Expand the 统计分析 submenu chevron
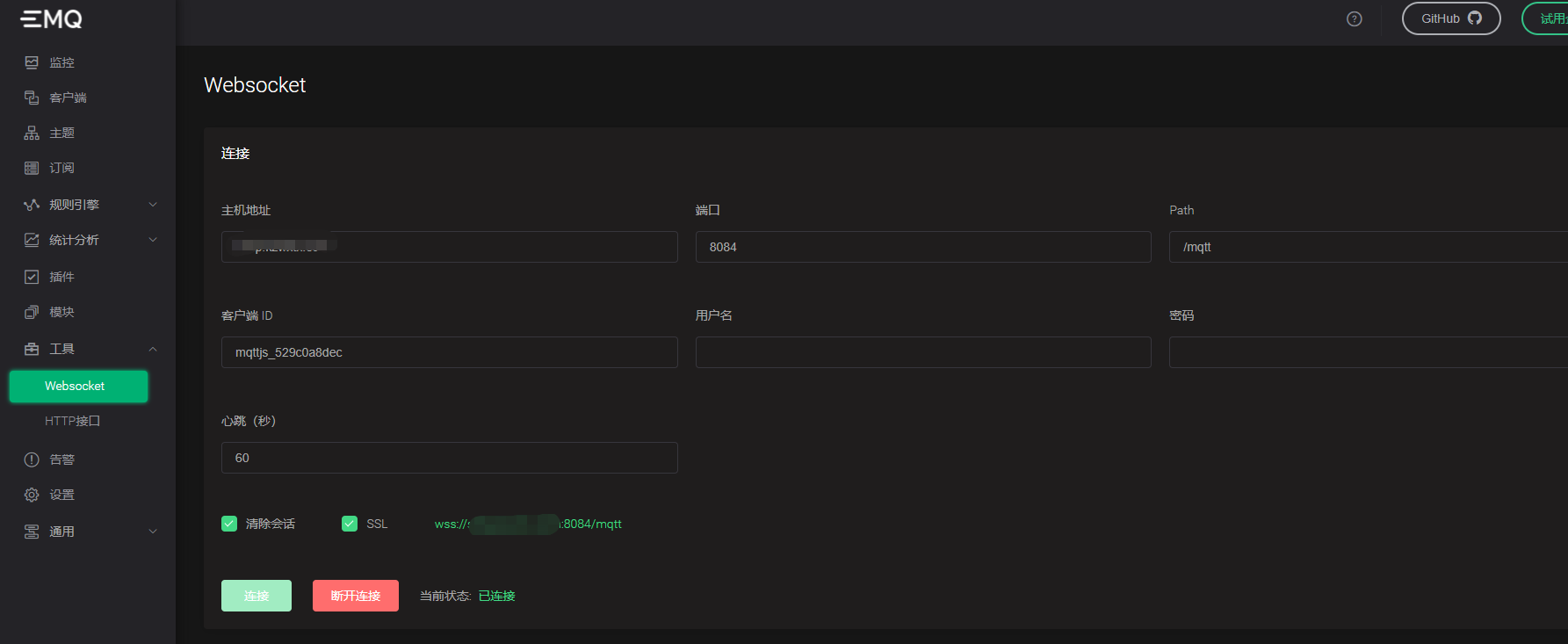Image resolution: width=1568 pixels, height=644 pixels. [153, 240]
